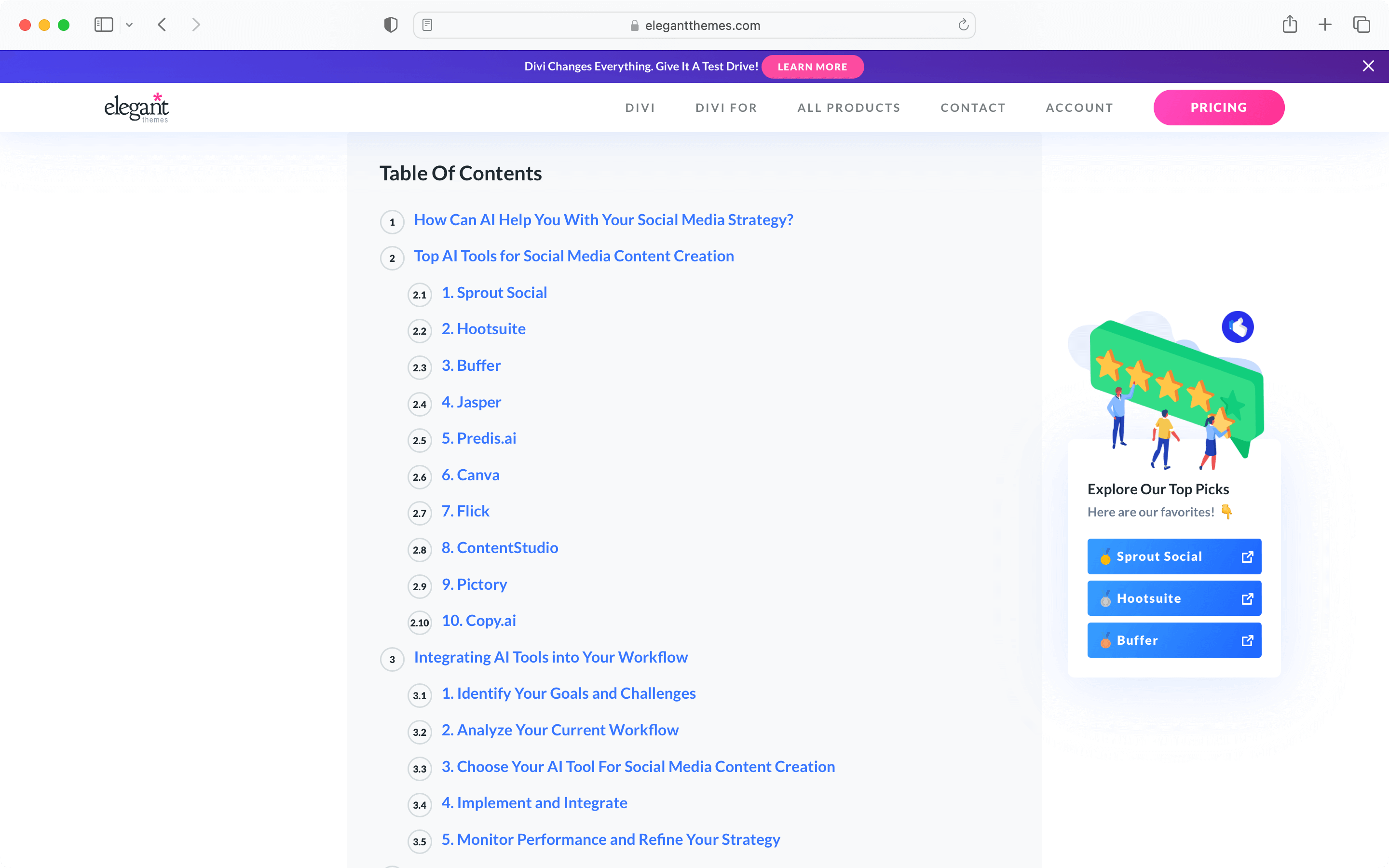Open the sidebar dropdown chevron
Image resolution: width=1389 pixels, height=868 pixels.
[x=129, y=25]
